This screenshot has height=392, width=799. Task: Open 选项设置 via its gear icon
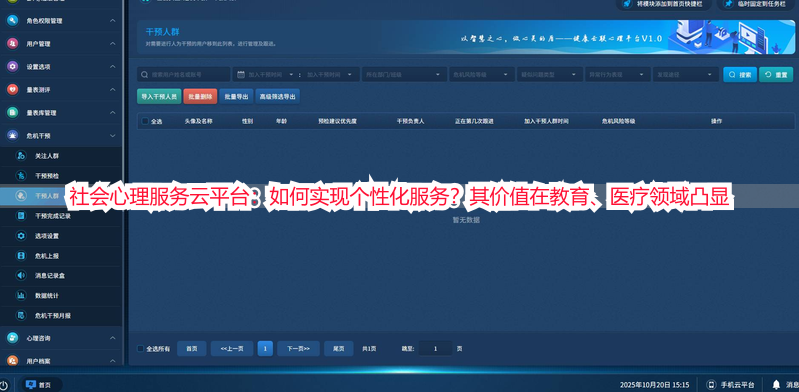21,236
